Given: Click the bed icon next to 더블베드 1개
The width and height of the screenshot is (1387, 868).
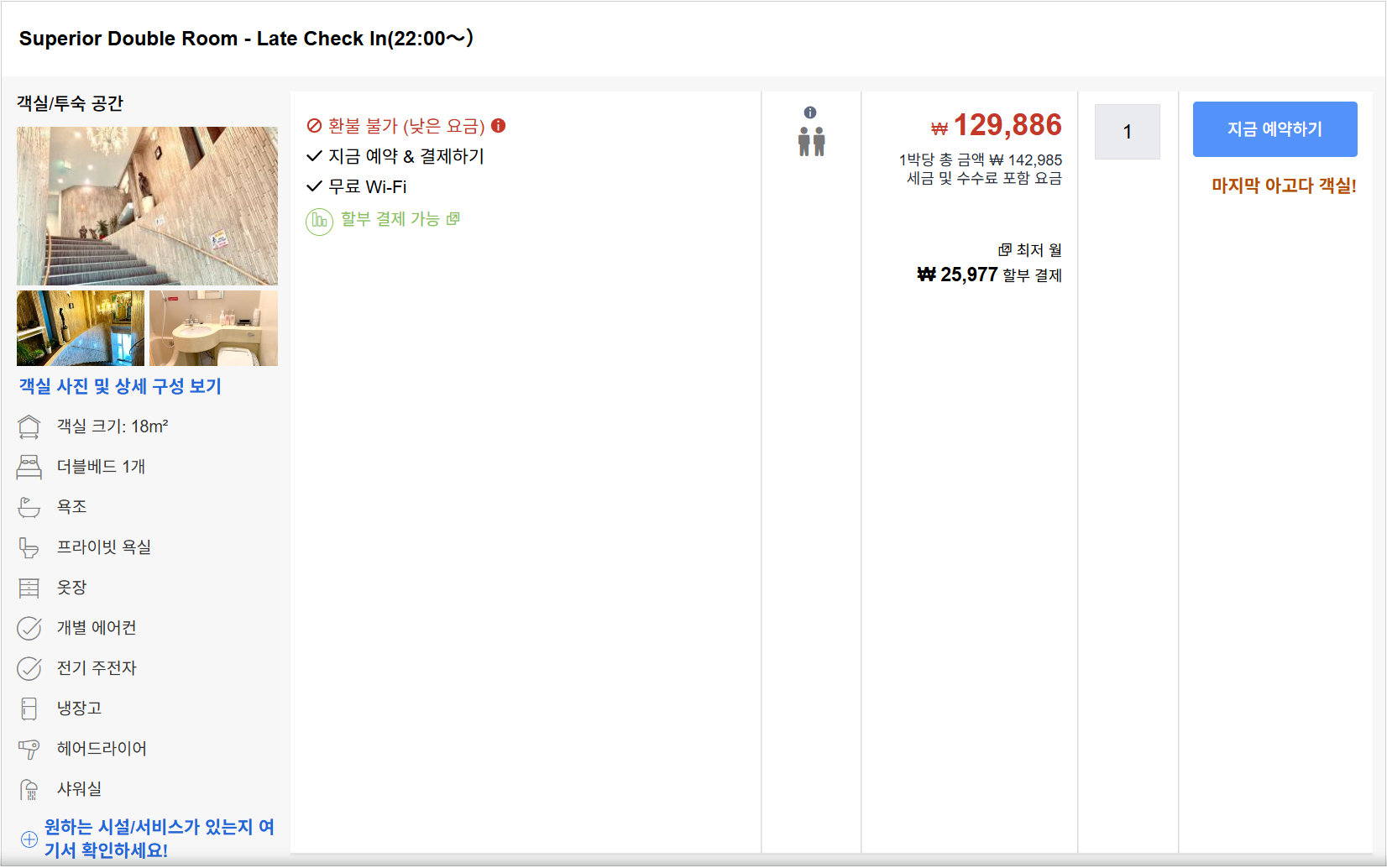Looking at the screenshot, I should (x=29, y=467).
